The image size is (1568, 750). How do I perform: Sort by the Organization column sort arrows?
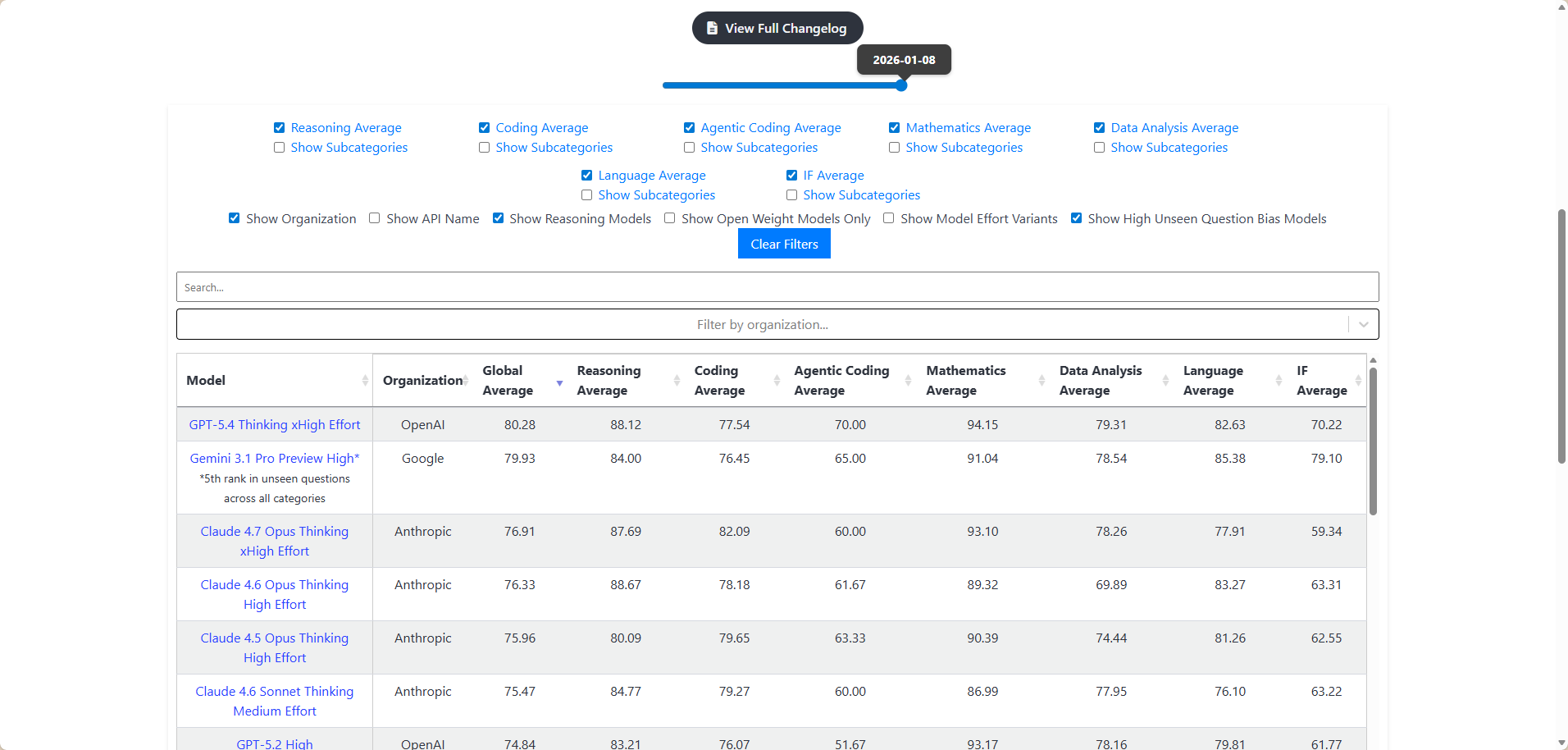466,381
